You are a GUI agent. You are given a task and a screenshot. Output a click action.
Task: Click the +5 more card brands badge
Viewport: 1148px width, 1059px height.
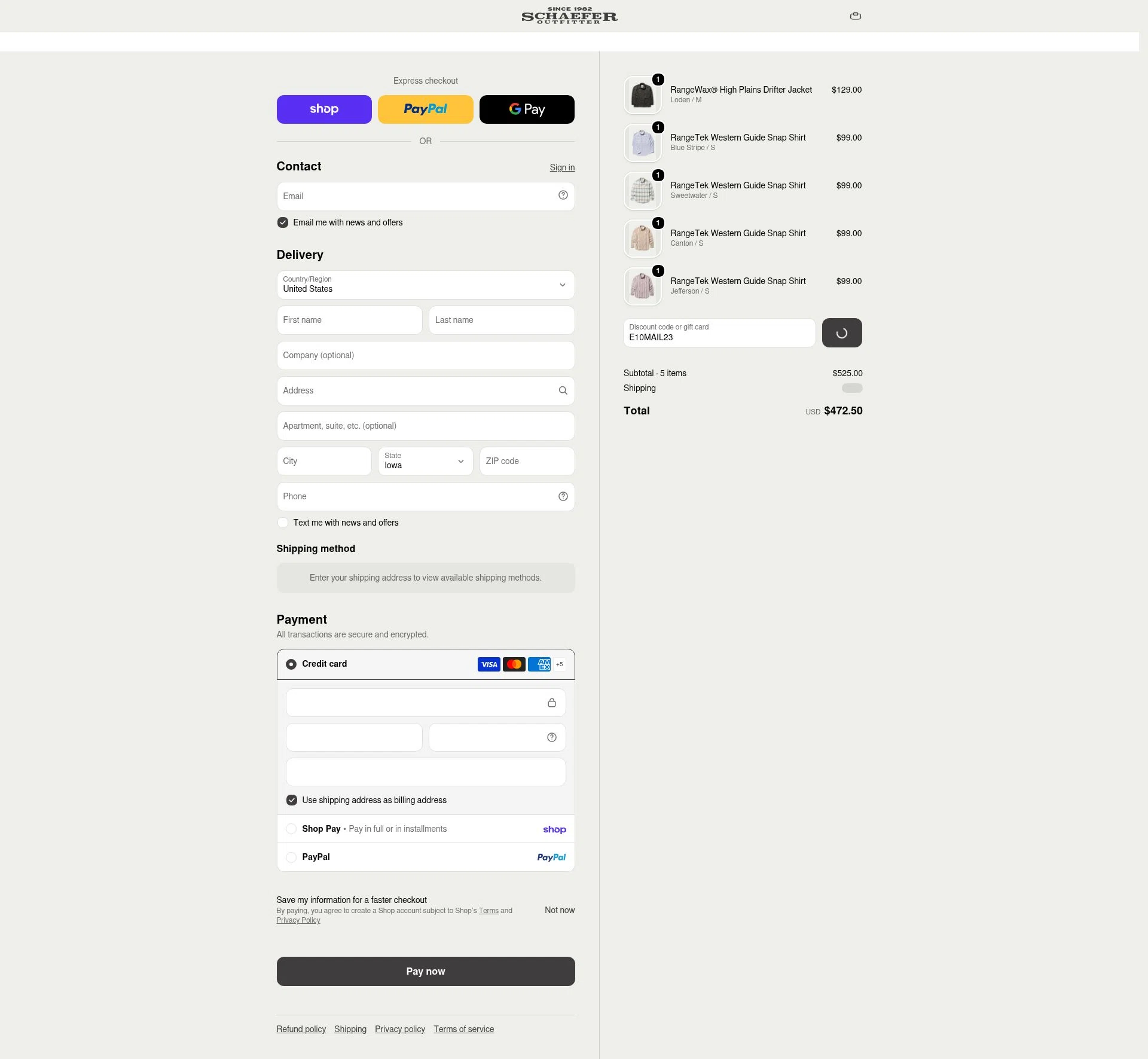point(559,664)
